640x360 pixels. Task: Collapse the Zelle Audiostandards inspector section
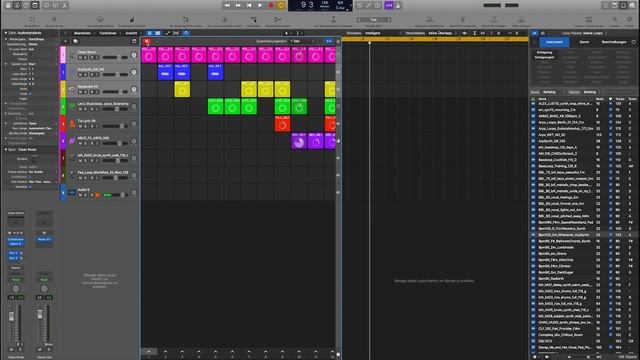coord(6,33)
